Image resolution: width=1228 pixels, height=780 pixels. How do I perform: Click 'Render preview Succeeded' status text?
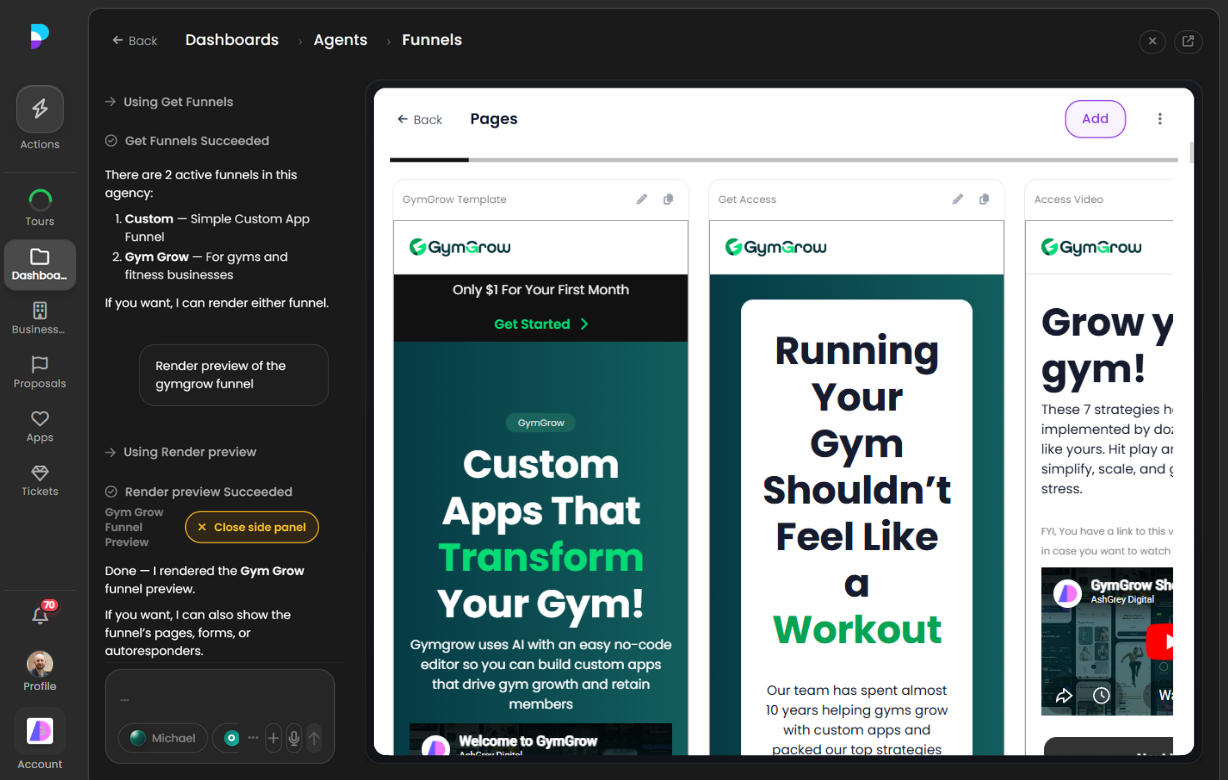209,492
